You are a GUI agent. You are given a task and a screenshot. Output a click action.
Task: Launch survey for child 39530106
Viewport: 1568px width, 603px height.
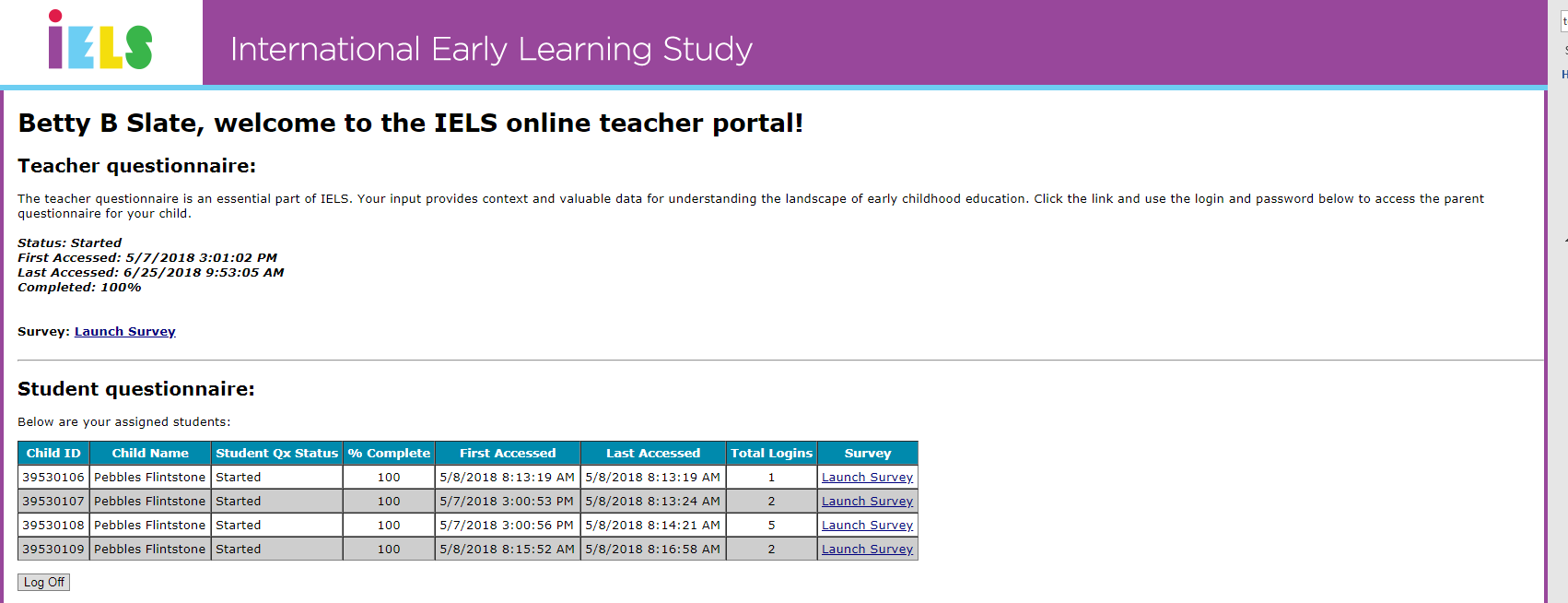coord(867,478)
